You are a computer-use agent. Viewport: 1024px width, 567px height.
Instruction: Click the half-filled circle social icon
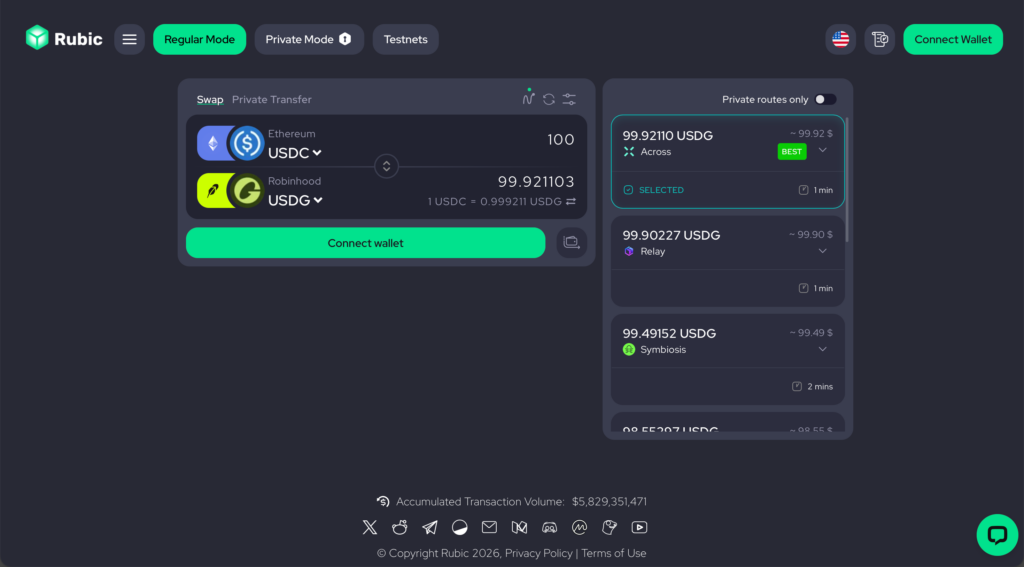460,527
